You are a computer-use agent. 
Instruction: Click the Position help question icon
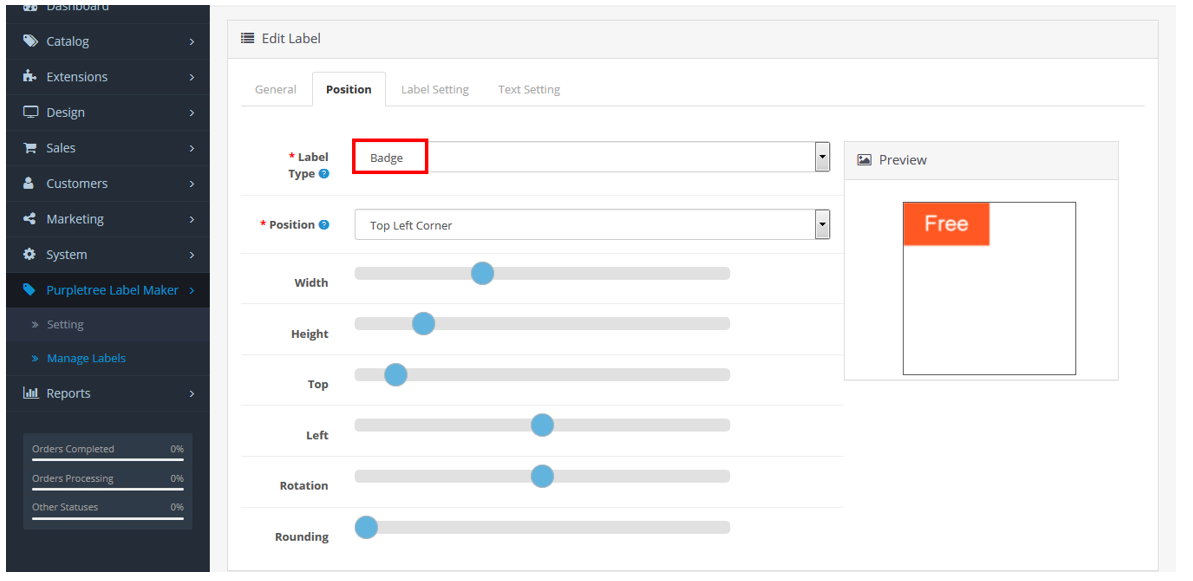(324, 225)
